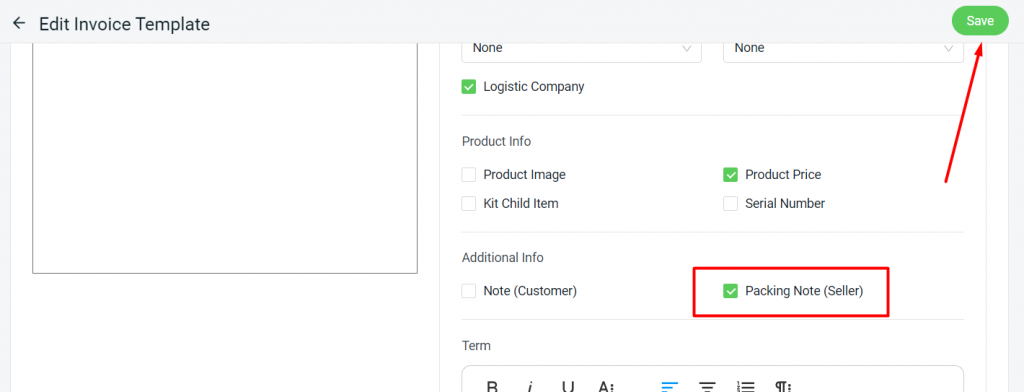Apply italic formatting in Term editor
The width and height of the screenshot is (1024, 392).
pyautogui.click(x=530, y=386)
